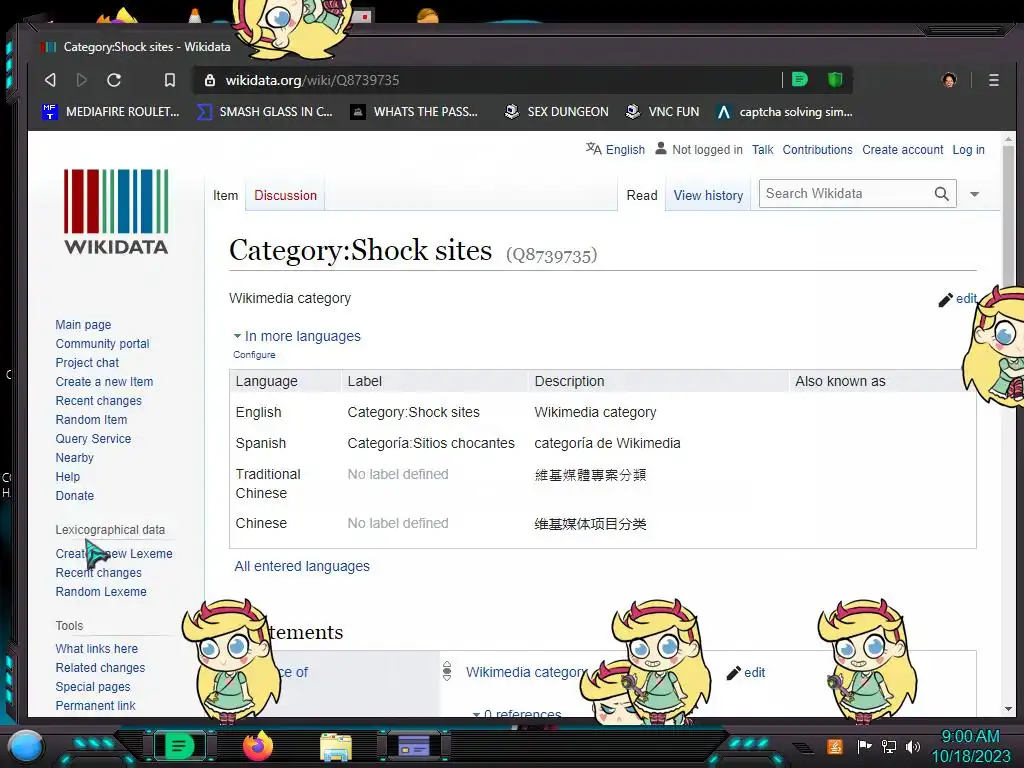Open Project chat
The image size is (1024, 768).
(x=87, y=362)
